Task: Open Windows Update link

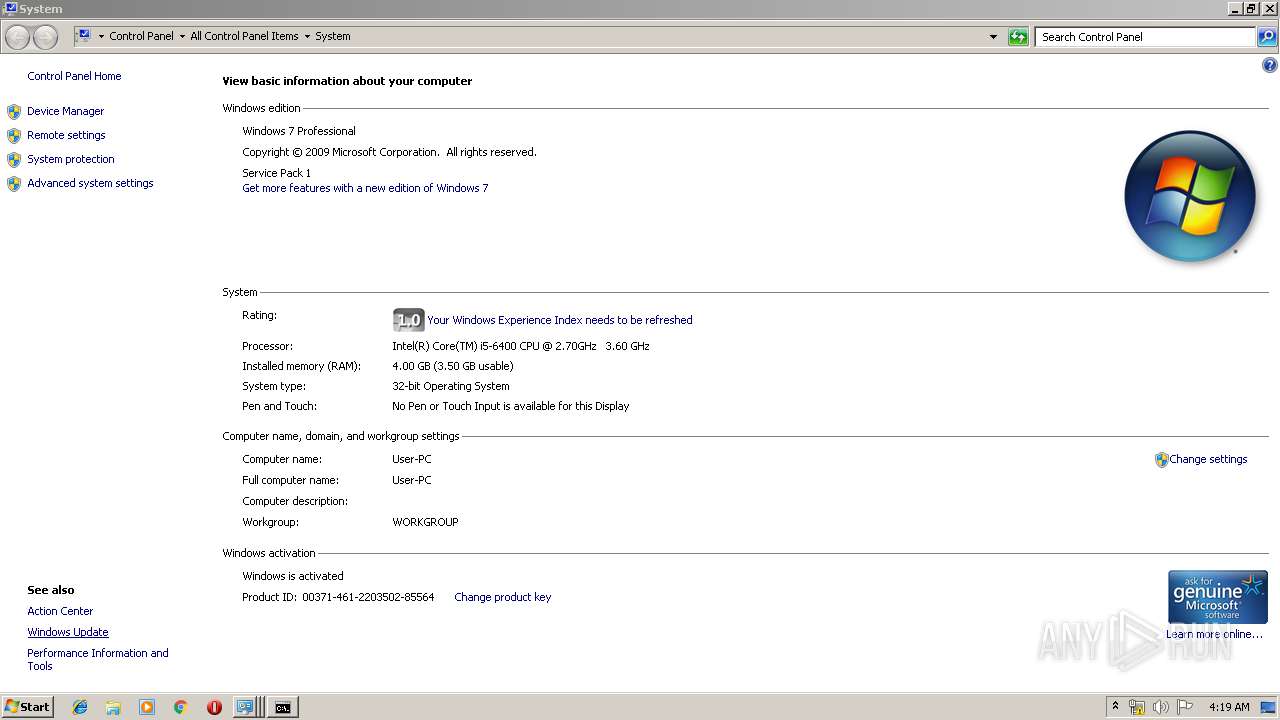Action: pyautogui.click(x=68, y=632)
